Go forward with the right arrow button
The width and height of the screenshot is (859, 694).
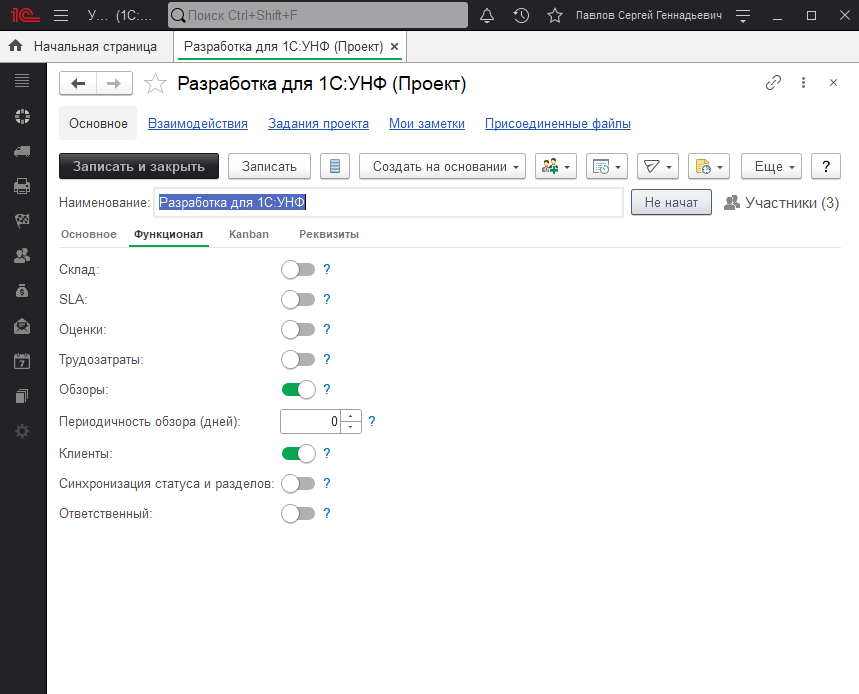click(x=114, y=83)
